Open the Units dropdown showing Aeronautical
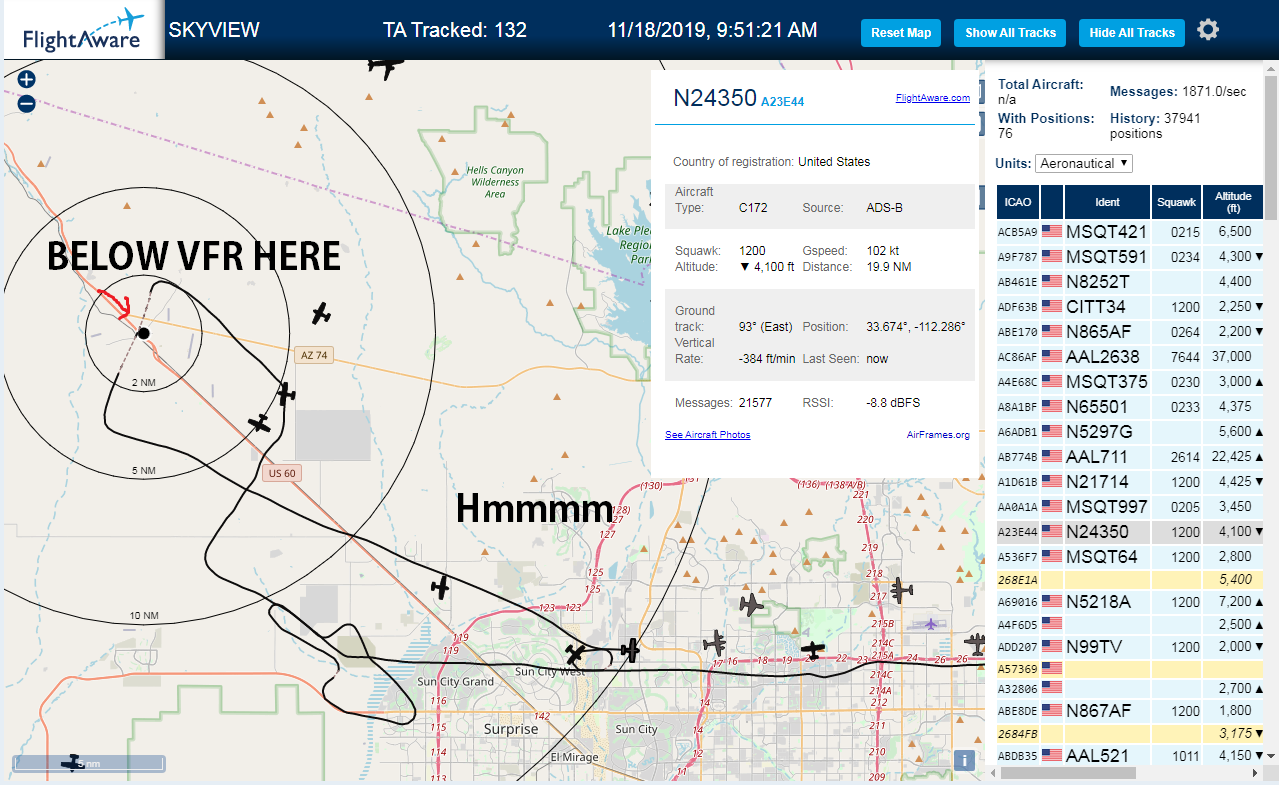The height and width of the screenshot is (785, 1279). (1084, 163)
